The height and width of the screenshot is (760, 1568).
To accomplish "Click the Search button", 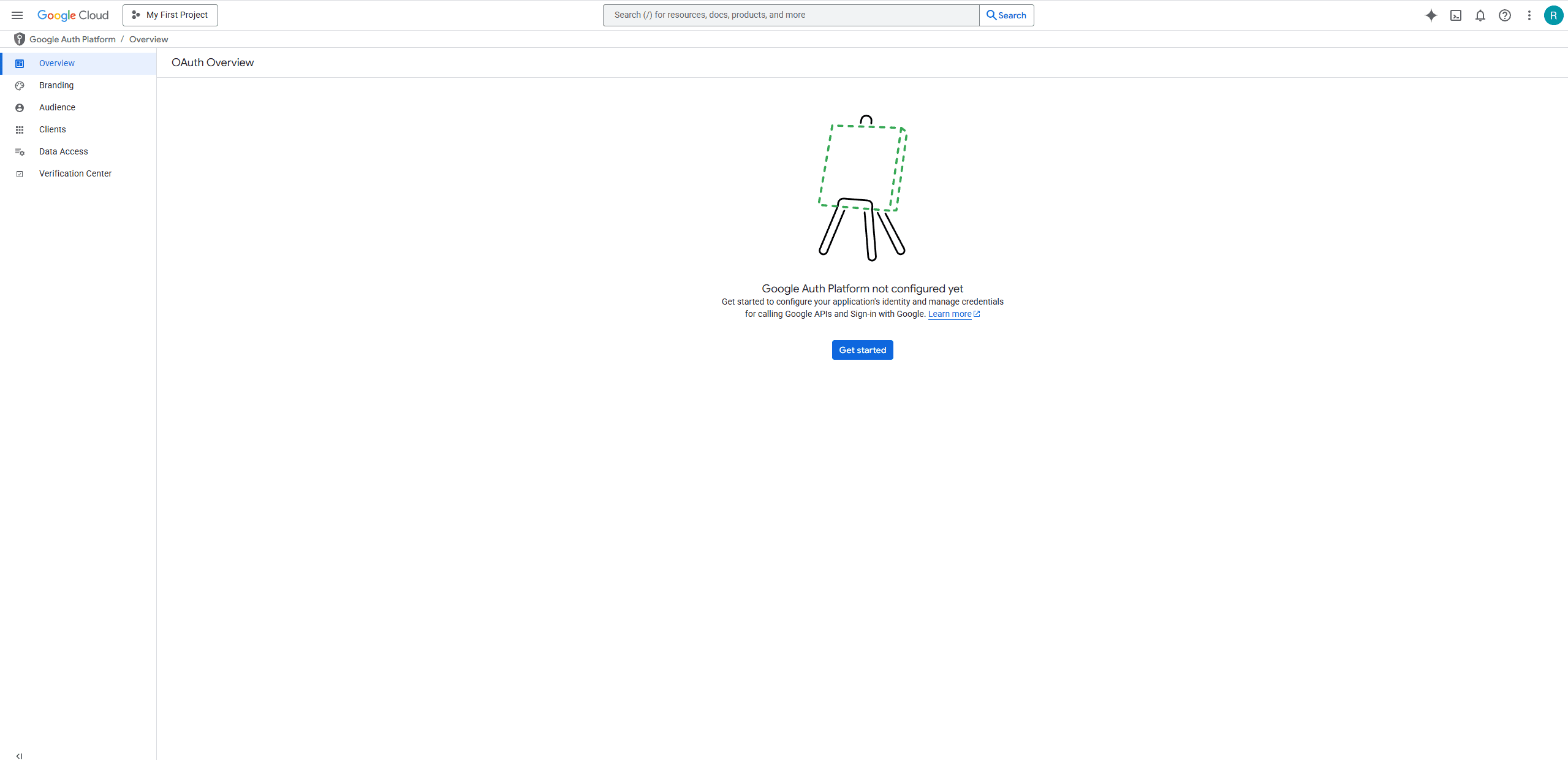I will (1007, 15).
